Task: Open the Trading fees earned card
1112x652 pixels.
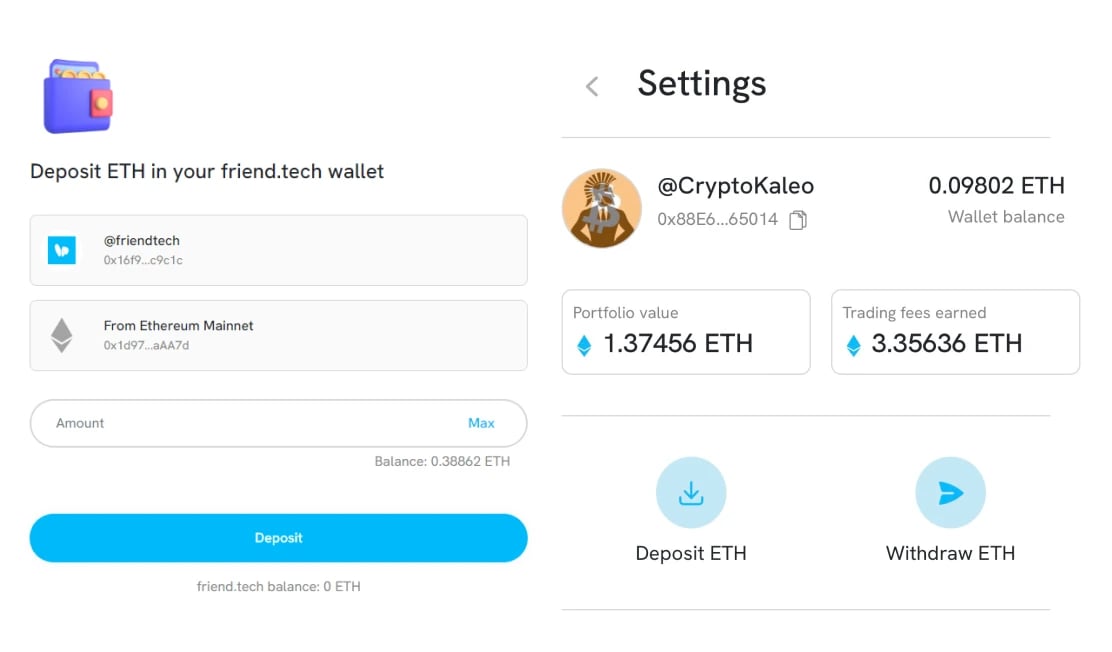Action: click(x=955, y=332)
